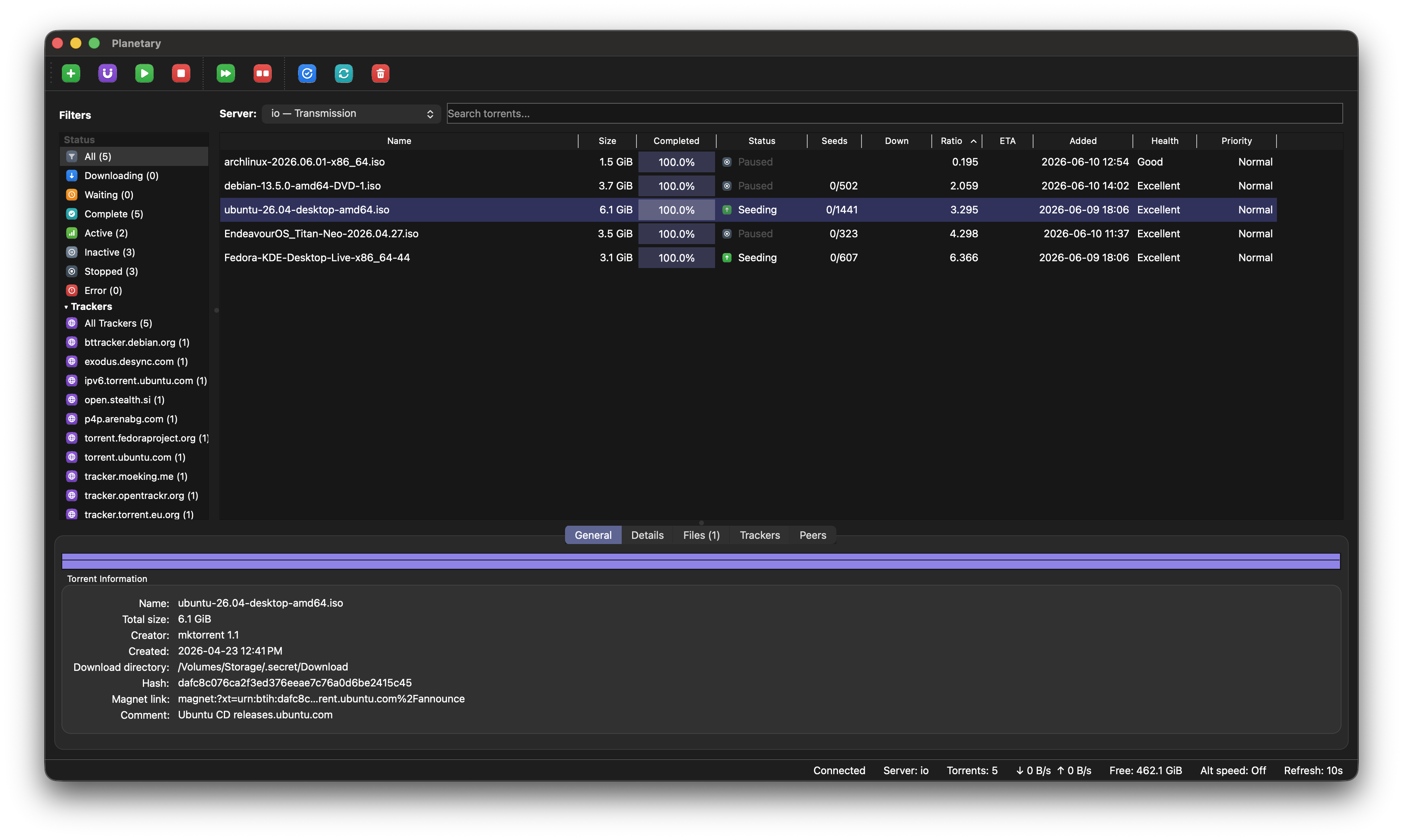Select the Fedora-KDE-Desktop-Live-x86_64-44 torrent
The width and height of the screenshot is (1403, 840).
(x=749, y=258)
